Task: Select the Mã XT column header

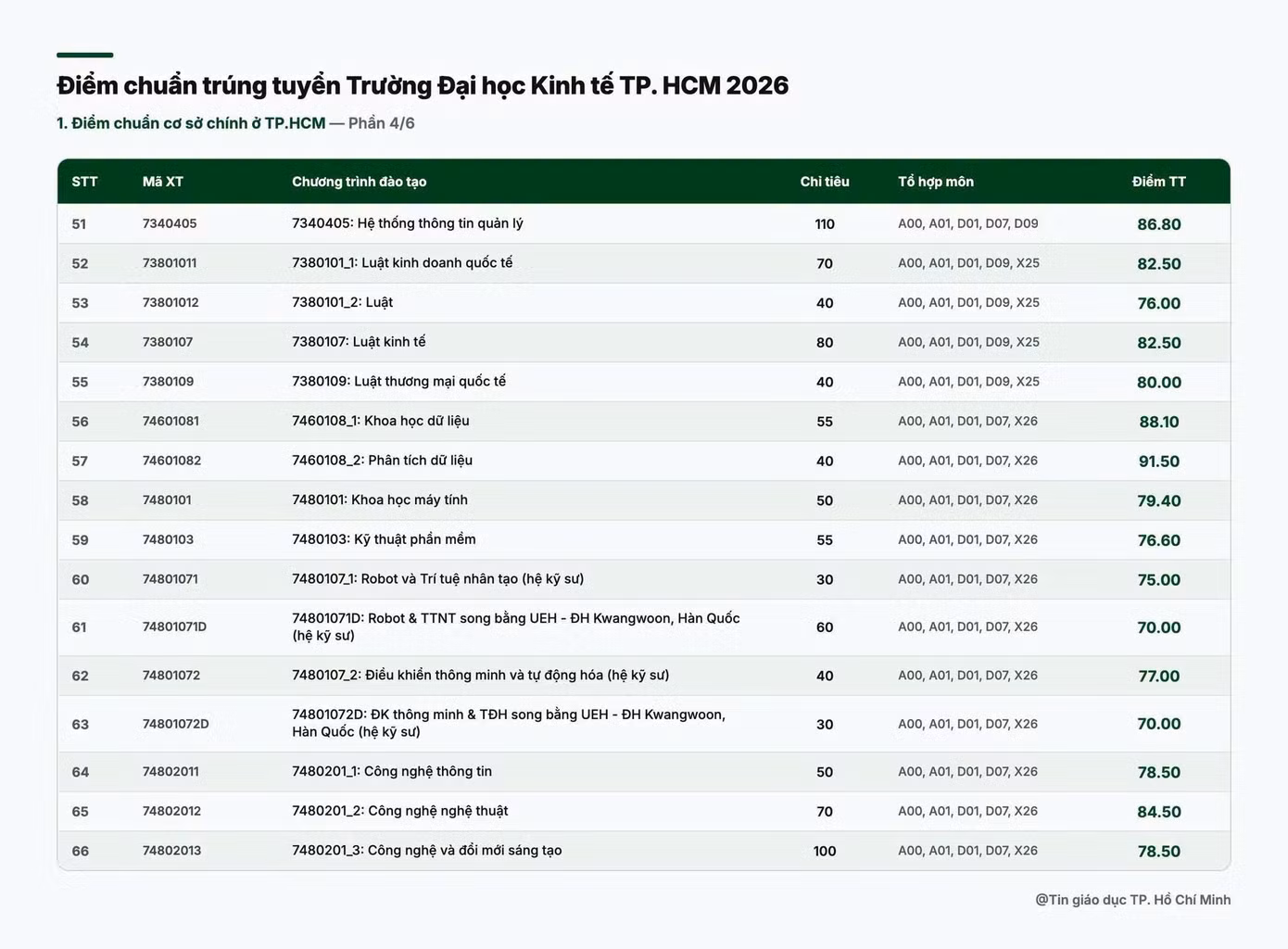Action: [163, 182]
